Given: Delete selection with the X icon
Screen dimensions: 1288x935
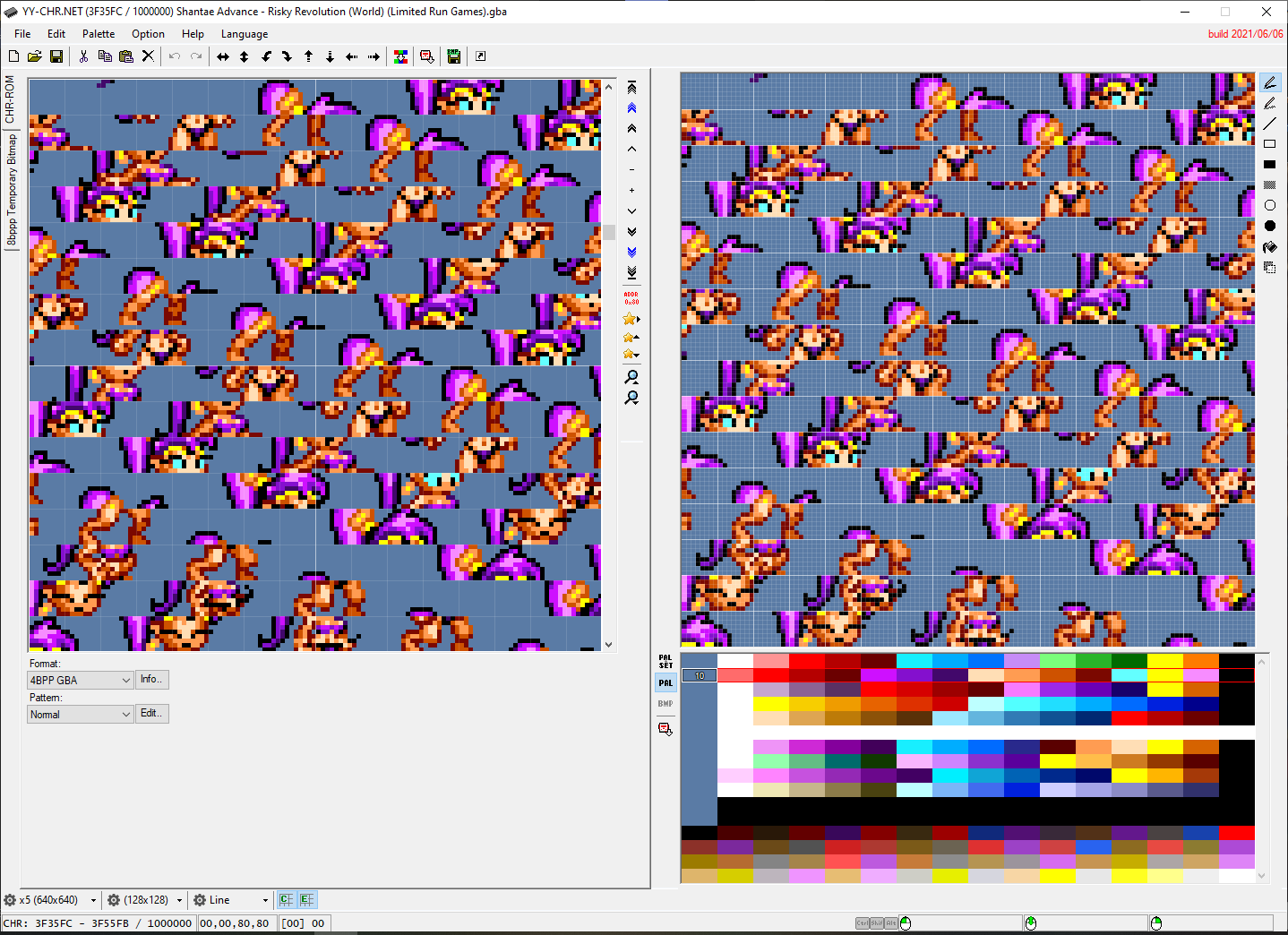Looking at the screenshot, I should (x=148, y=56).
